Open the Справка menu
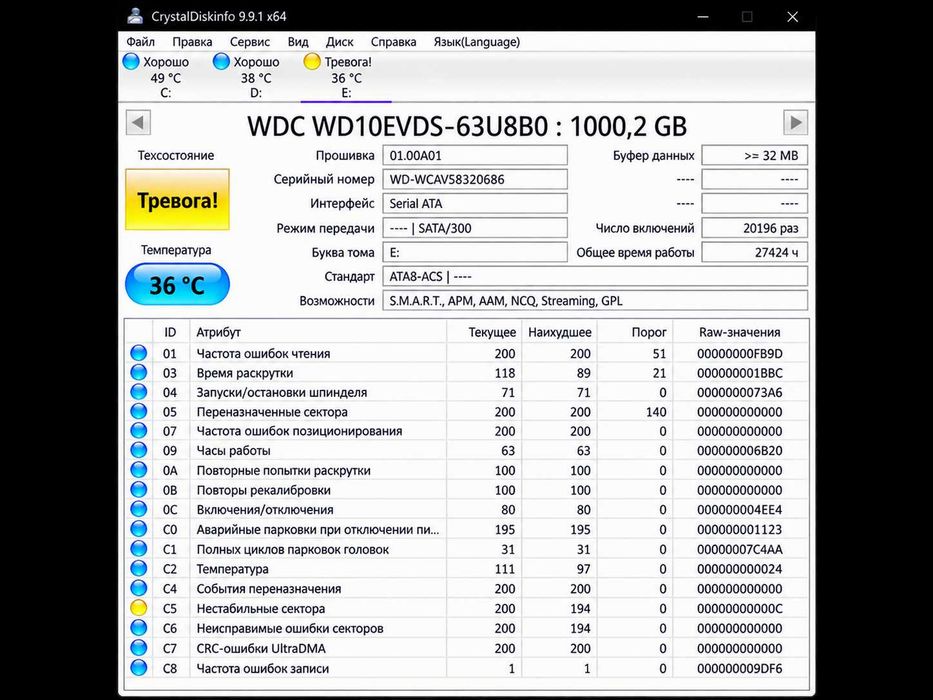 pos(393,42)
